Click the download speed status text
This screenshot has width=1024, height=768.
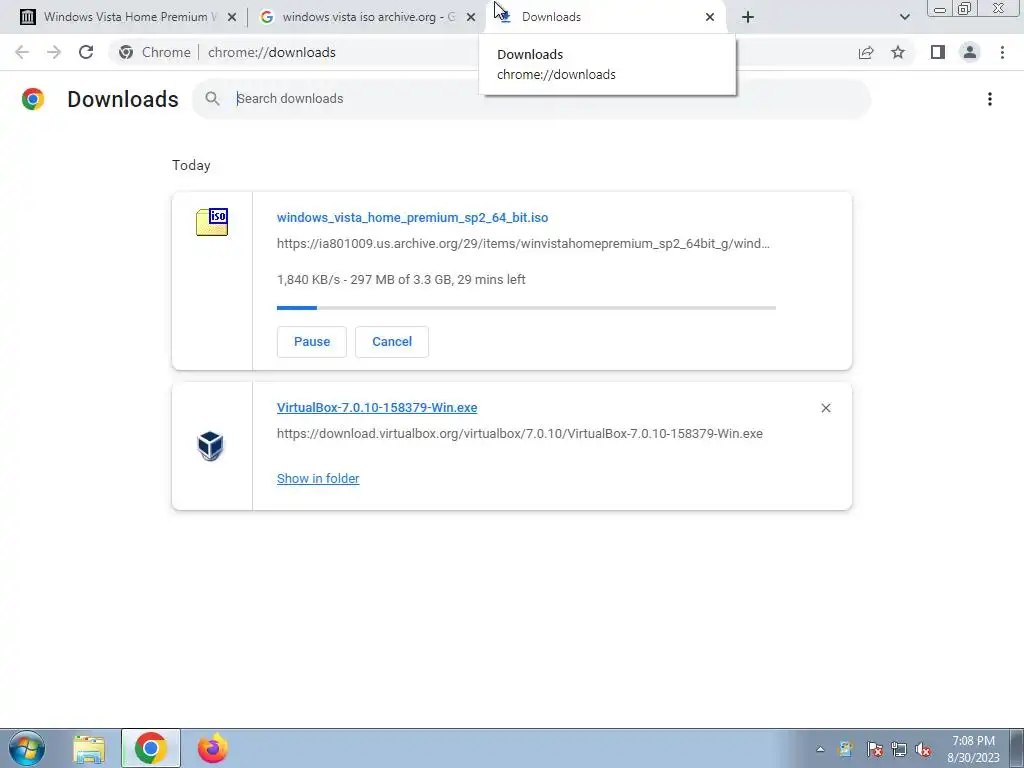coord(401,280)
